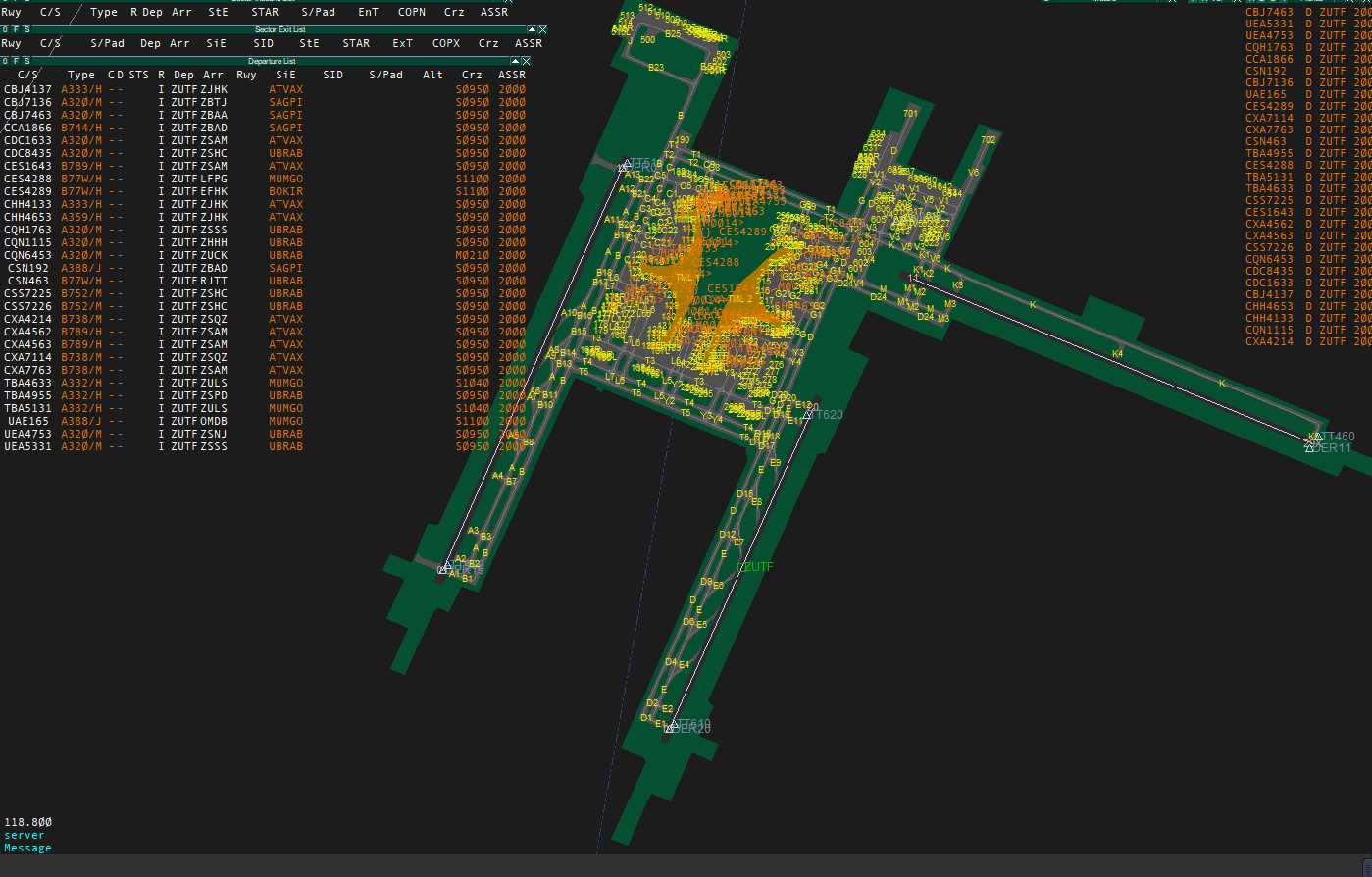Screen dimensions: 1372x877
Task: Click the 118.800 frequency text
Action: coord(27,822)
